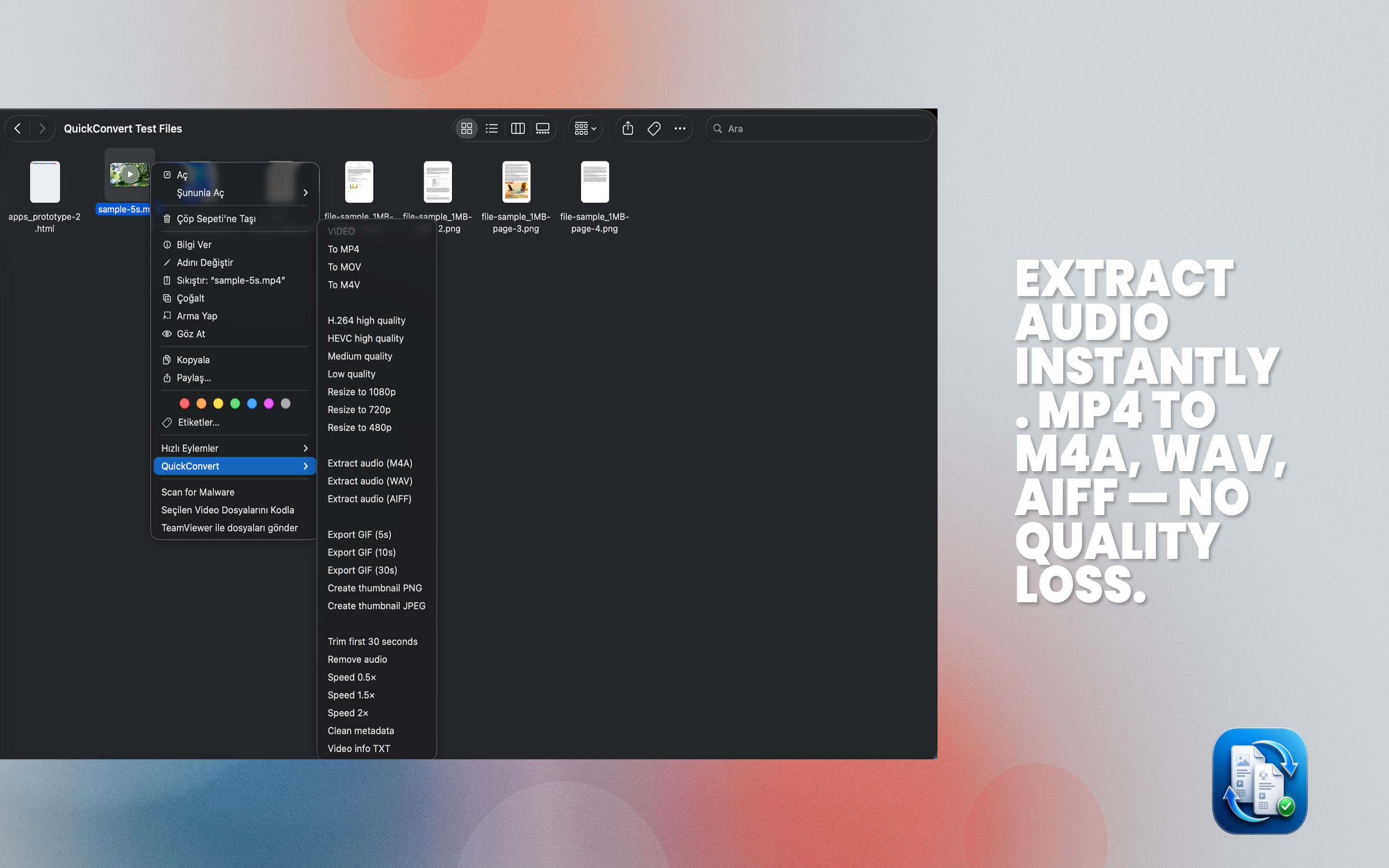Choose Seçilen Video Dosyalarını Kodla

(x=235, y=510)
